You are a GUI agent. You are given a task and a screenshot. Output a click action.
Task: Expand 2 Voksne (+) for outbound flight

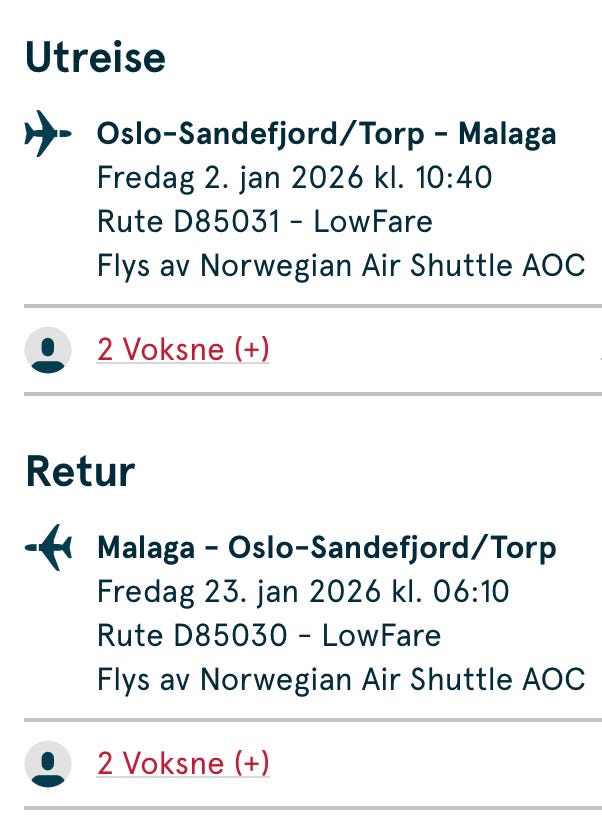[x=183, y=350]
